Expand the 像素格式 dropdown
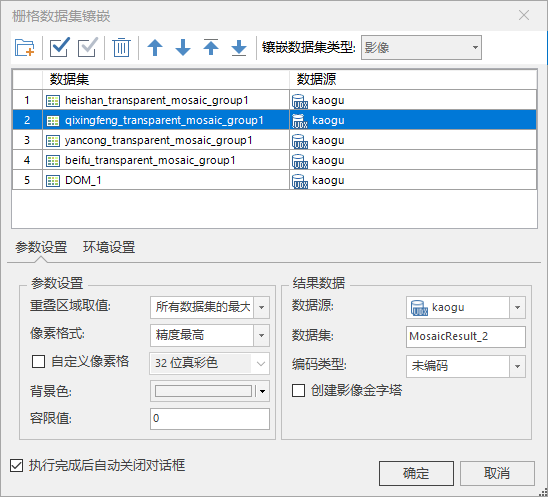The width and height of the screenshot is (548, 497). [x=210, y=335]
